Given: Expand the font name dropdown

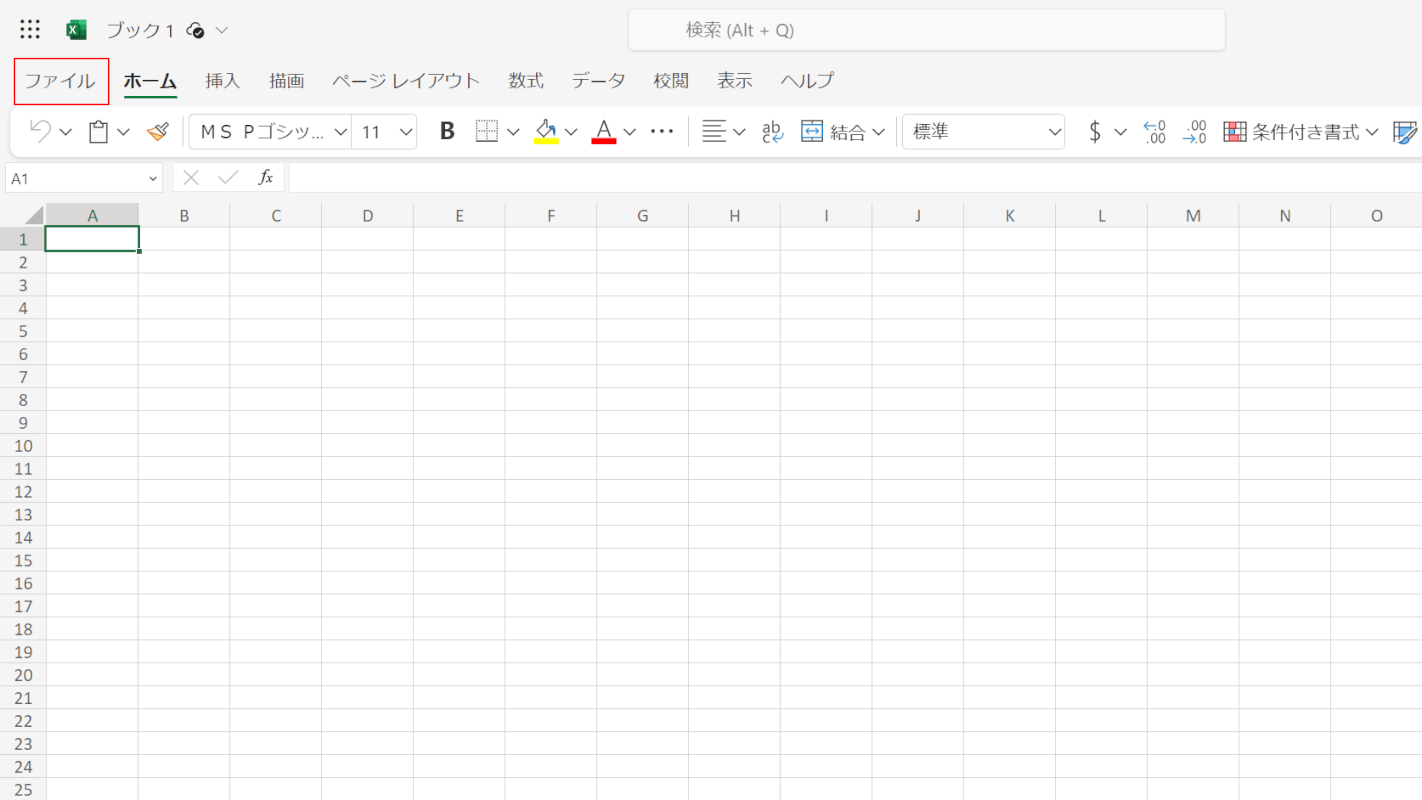Looking at the screenshot, I should [x=340, y=131].
